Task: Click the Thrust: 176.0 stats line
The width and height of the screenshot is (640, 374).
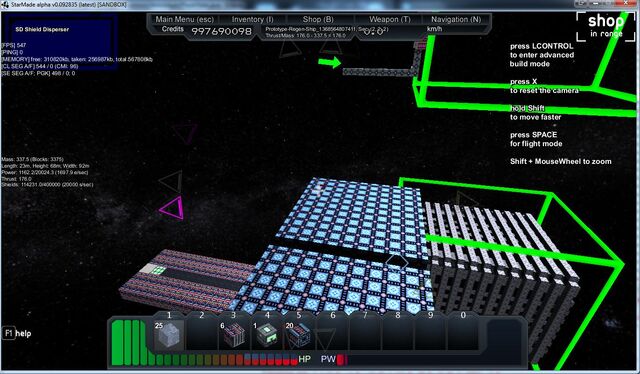Action: coord(16,179)
